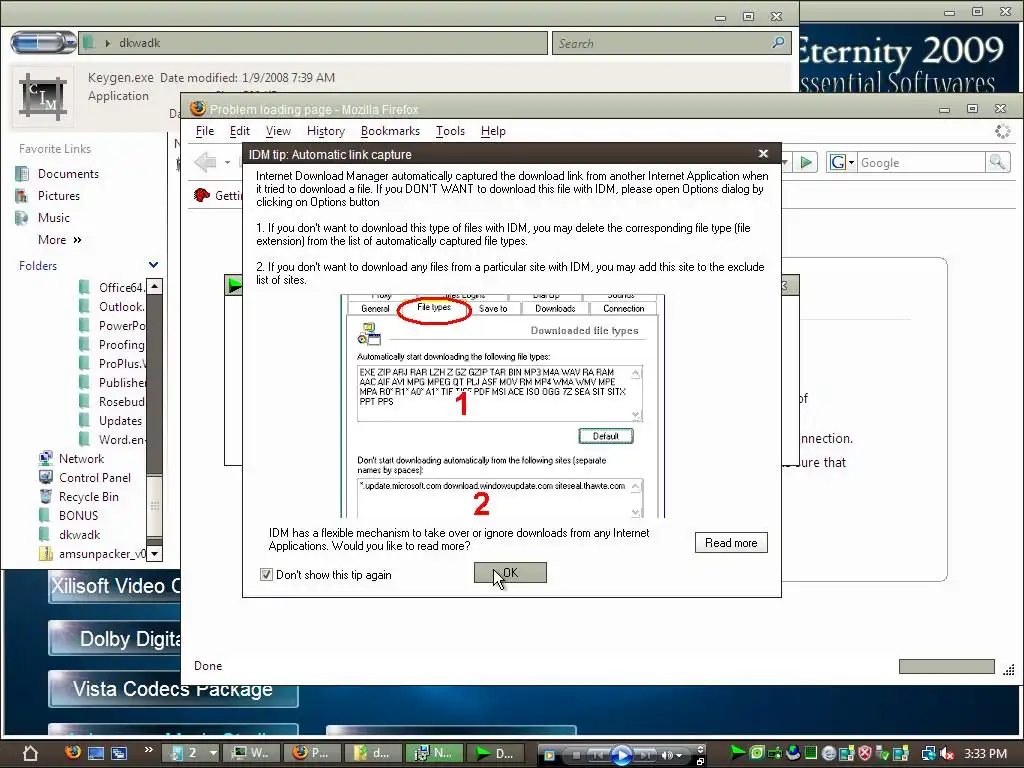
Task: Open the Firefox History menu
Action: 326,131
